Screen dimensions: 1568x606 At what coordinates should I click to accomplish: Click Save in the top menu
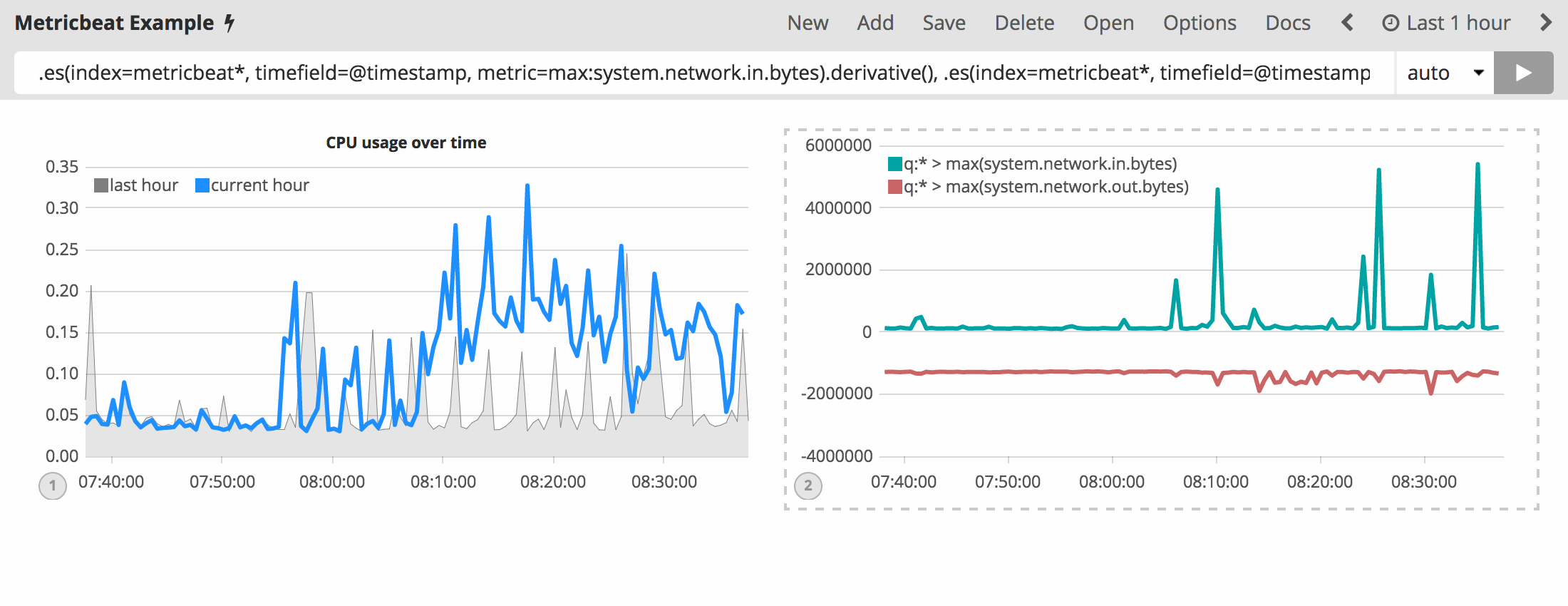pos(944,23)
